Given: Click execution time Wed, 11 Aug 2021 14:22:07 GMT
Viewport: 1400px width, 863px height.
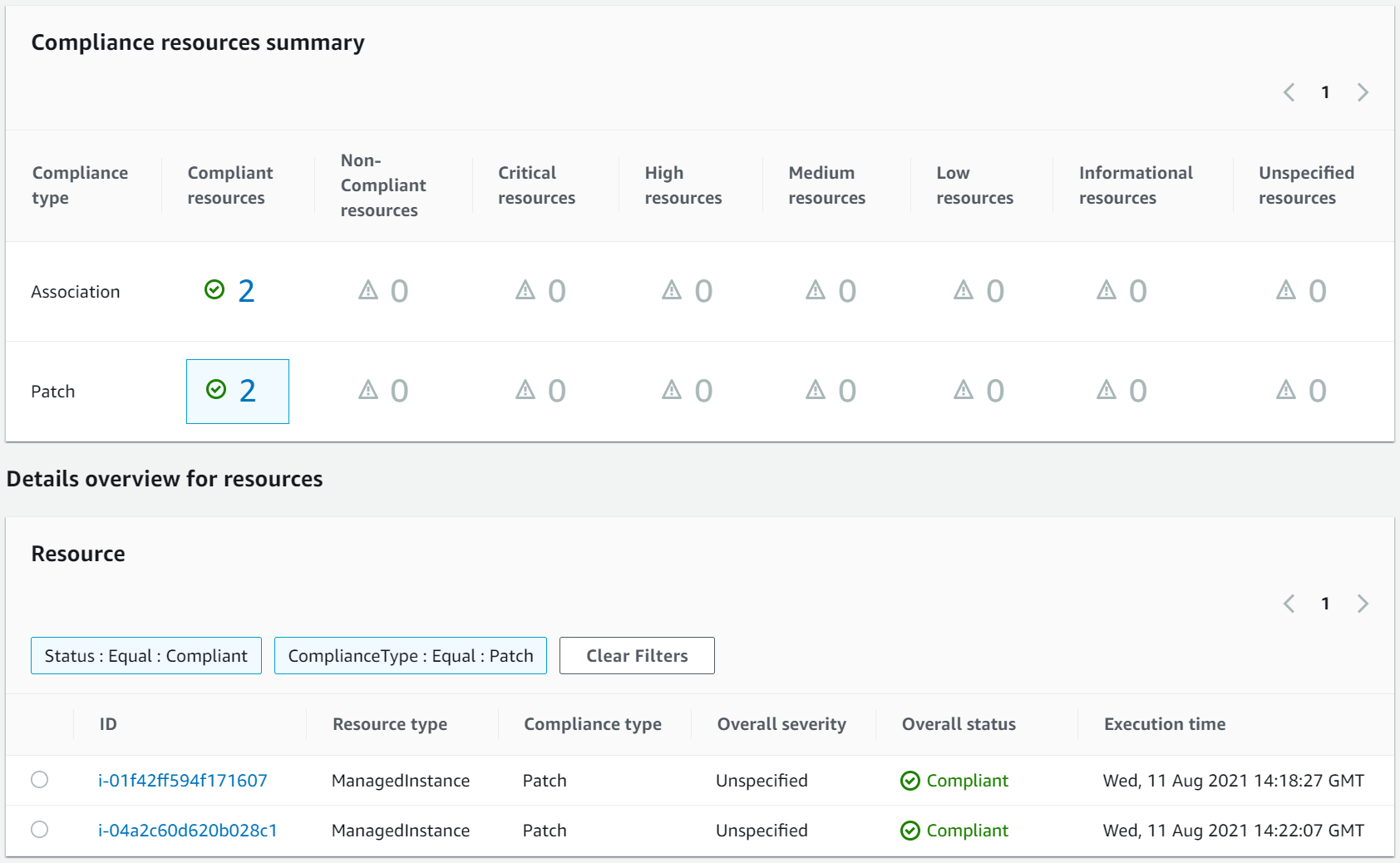Looking at the screenshot, I should [1233, 831].
